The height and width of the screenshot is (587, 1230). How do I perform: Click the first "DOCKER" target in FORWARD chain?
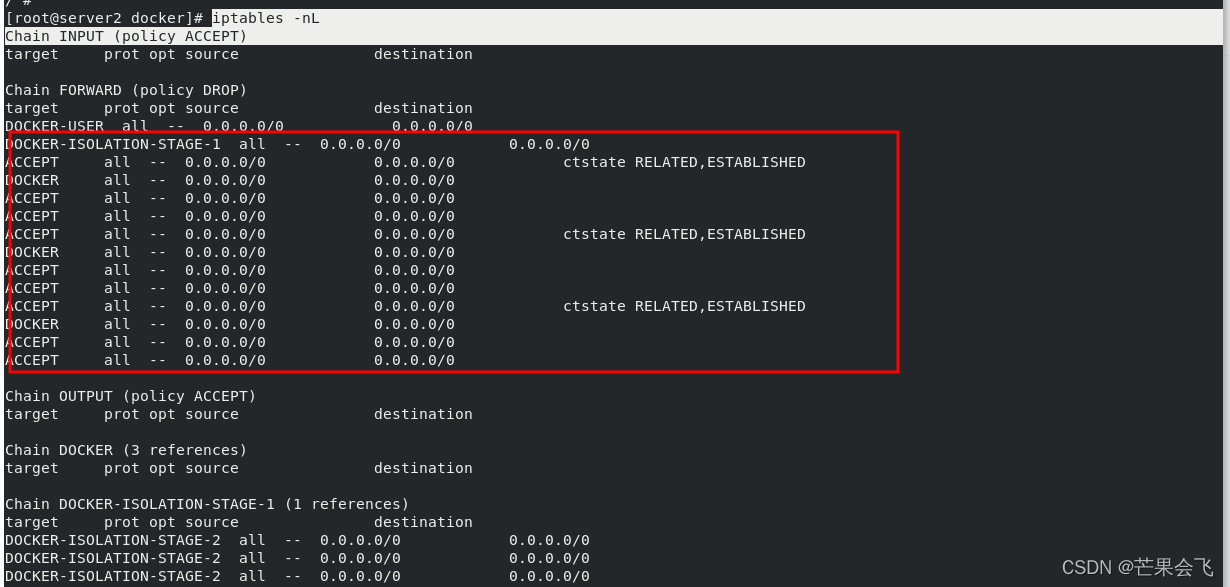(32, 180)
